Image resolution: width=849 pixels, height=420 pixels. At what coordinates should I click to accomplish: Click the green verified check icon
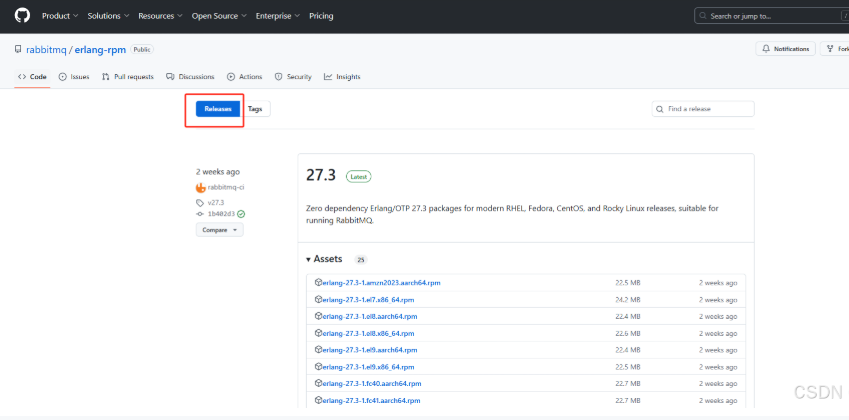pos(241,214)
